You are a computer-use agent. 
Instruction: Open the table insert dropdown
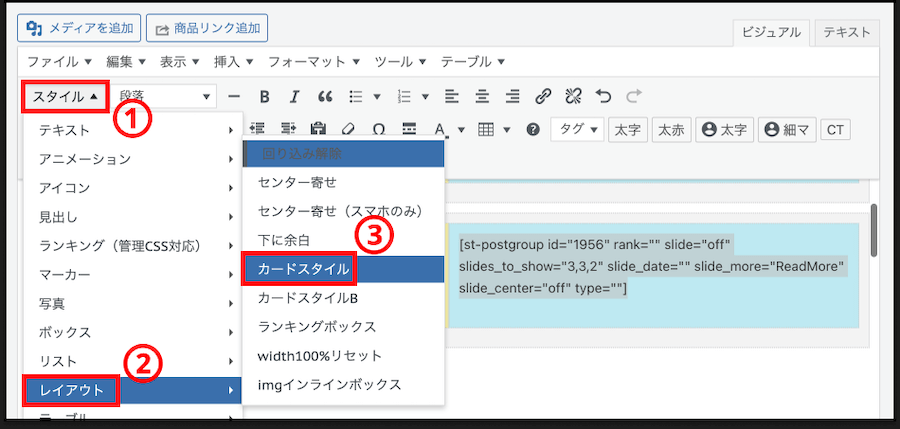493,129
